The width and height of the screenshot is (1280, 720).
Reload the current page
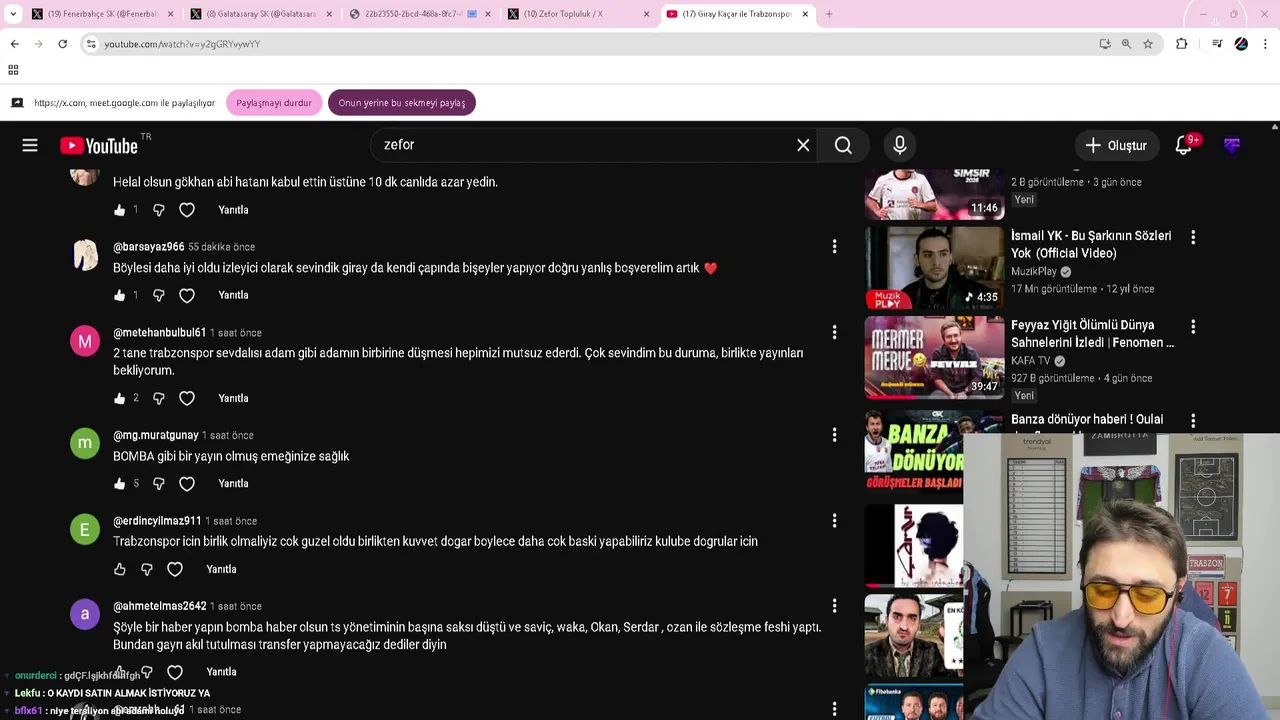pyautogui.click(x=62, y=44)
